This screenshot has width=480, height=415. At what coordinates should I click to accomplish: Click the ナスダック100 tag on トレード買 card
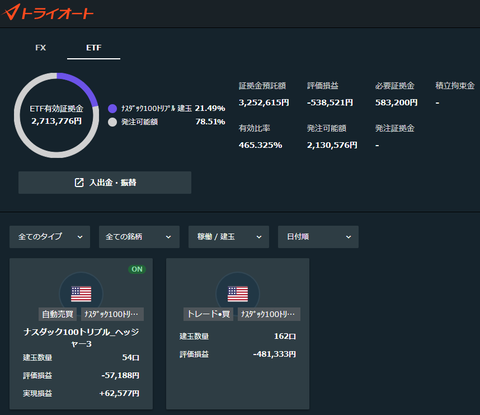(269, 314)
